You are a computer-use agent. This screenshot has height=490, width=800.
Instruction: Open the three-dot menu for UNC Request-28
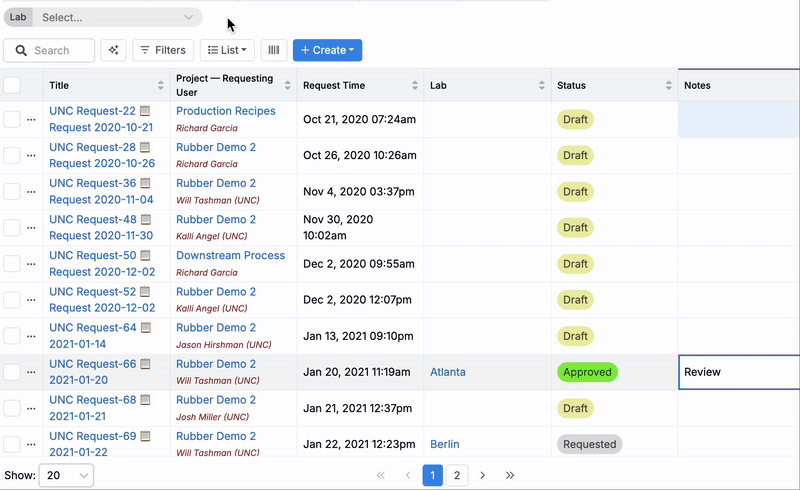coord(31,156)
